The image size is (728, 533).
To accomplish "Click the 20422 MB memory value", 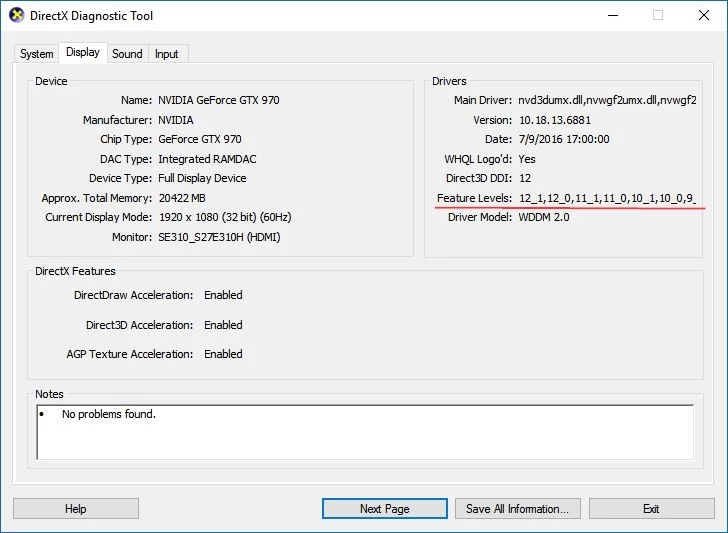I will (182, 198).
